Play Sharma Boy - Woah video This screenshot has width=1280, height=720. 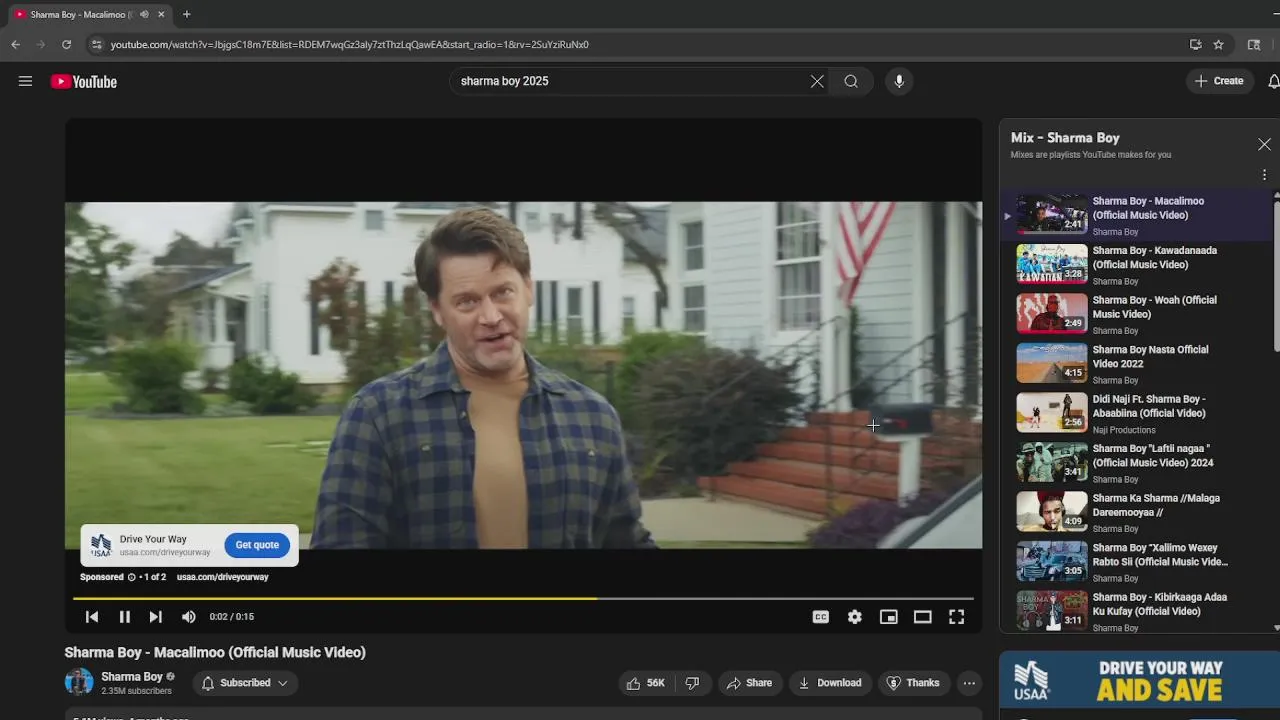point(1137,314)
